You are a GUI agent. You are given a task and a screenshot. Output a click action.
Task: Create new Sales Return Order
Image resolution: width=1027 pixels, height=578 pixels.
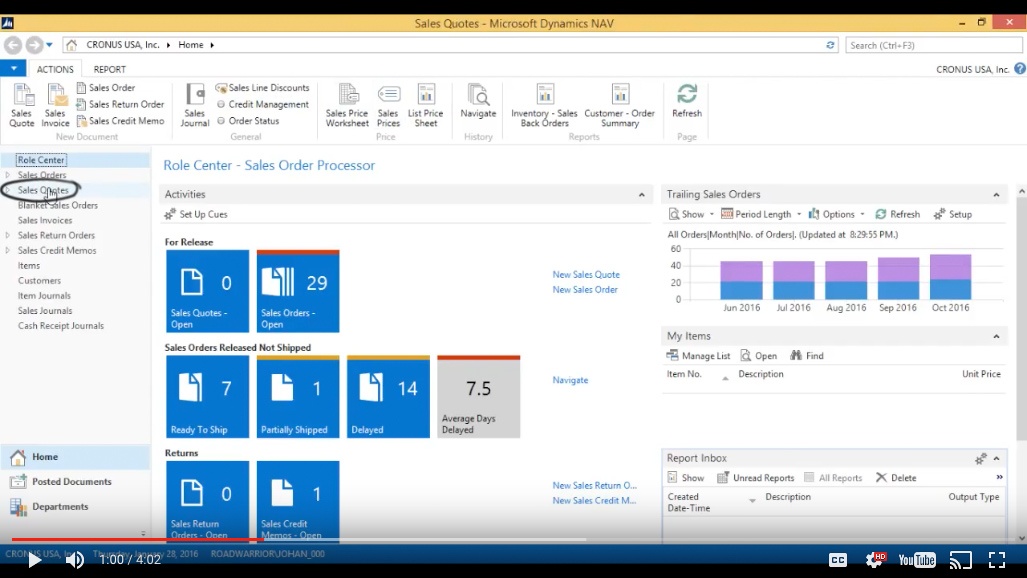[x=121, y=104]
